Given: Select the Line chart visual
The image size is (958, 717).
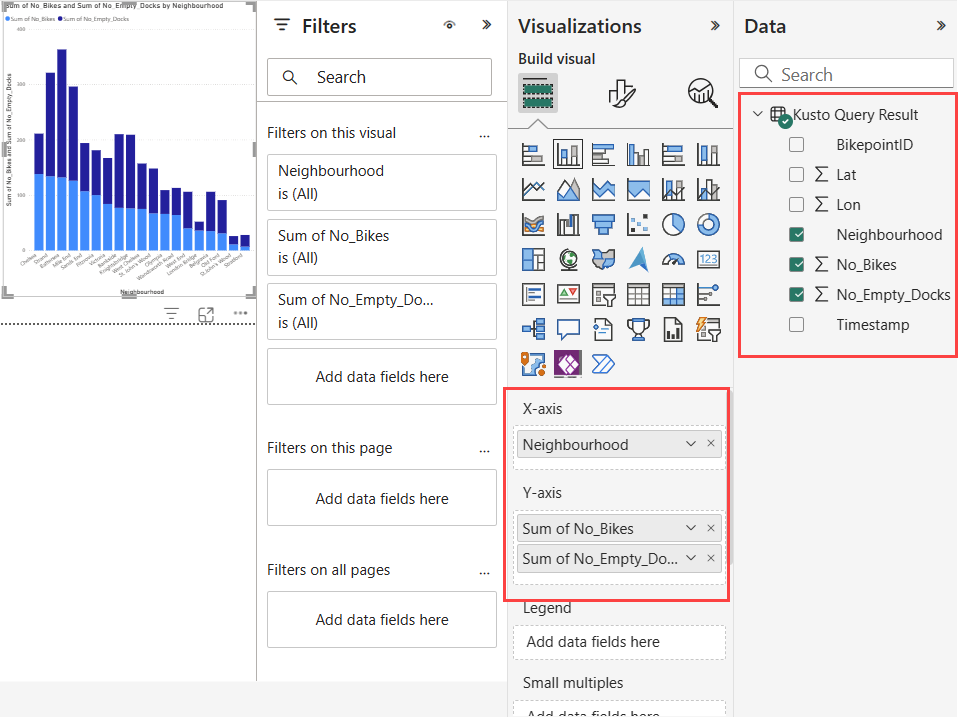Looking at the screenshot, I should [533, 190].
